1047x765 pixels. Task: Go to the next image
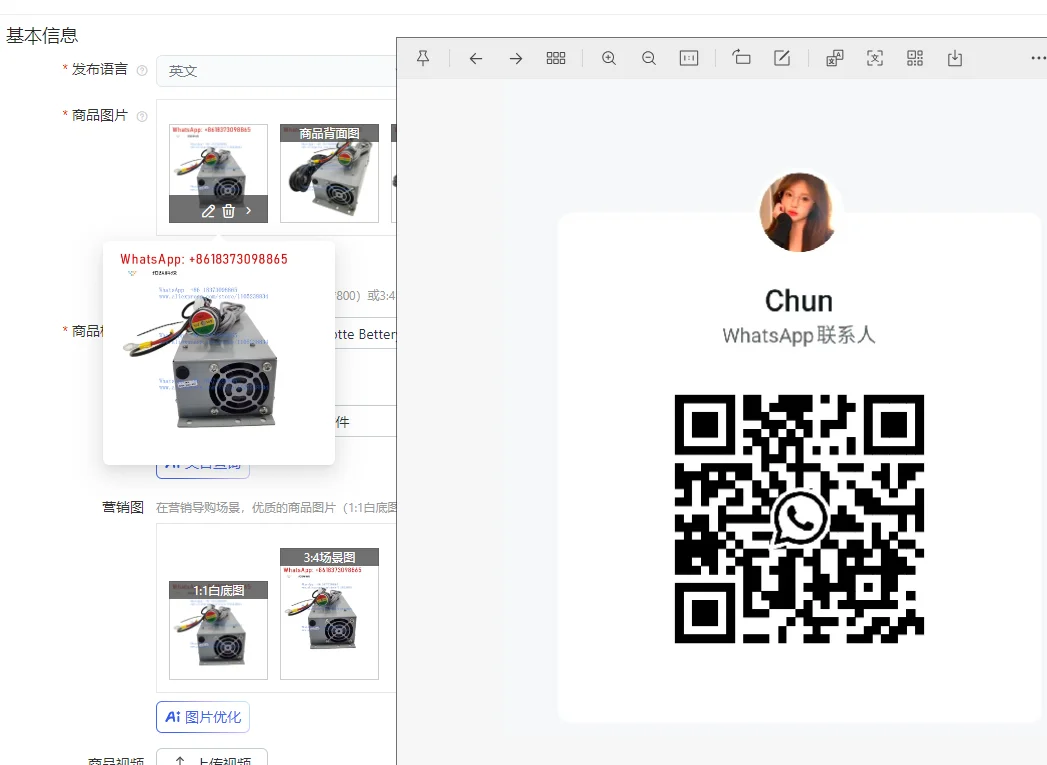[x=516, y=58]
